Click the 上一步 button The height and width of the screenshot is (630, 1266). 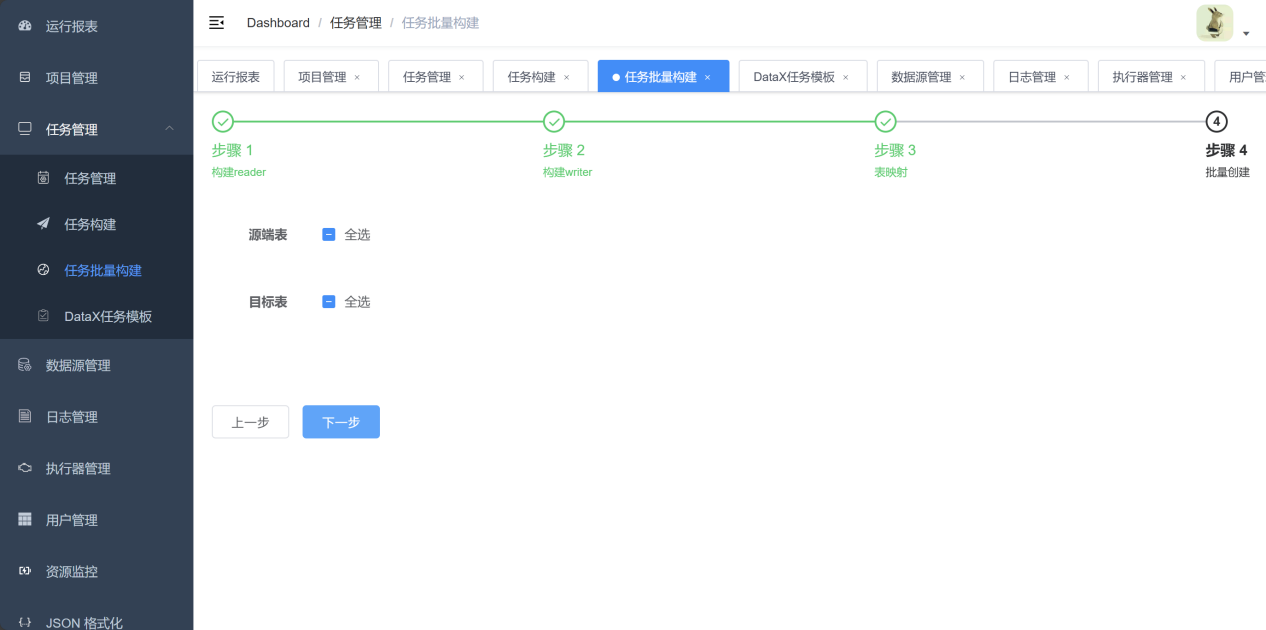pyautogui.click(x=250, y=422)
